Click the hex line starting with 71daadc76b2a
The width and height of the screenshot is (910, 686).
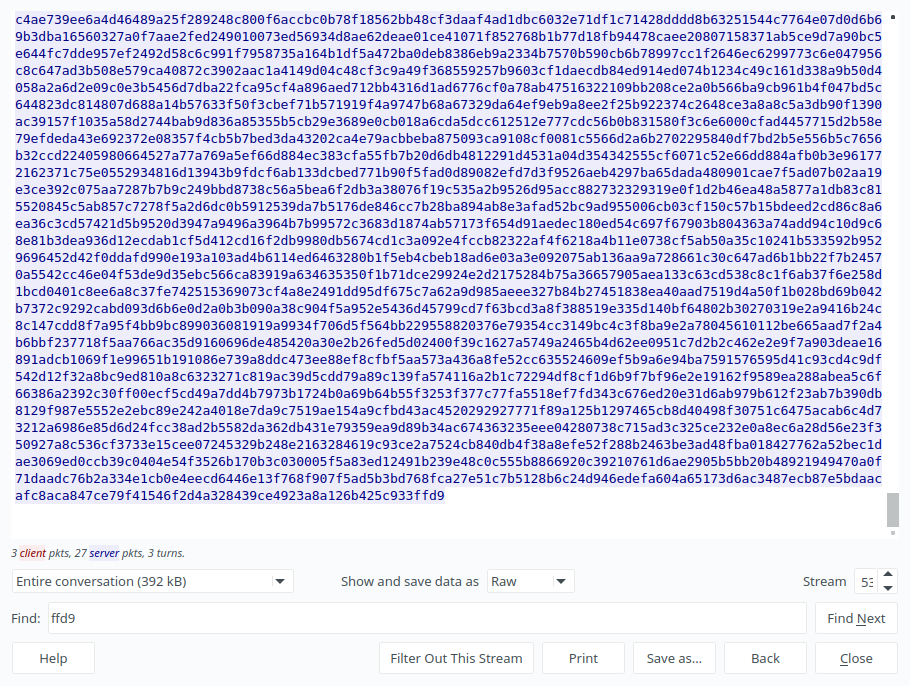449,479
